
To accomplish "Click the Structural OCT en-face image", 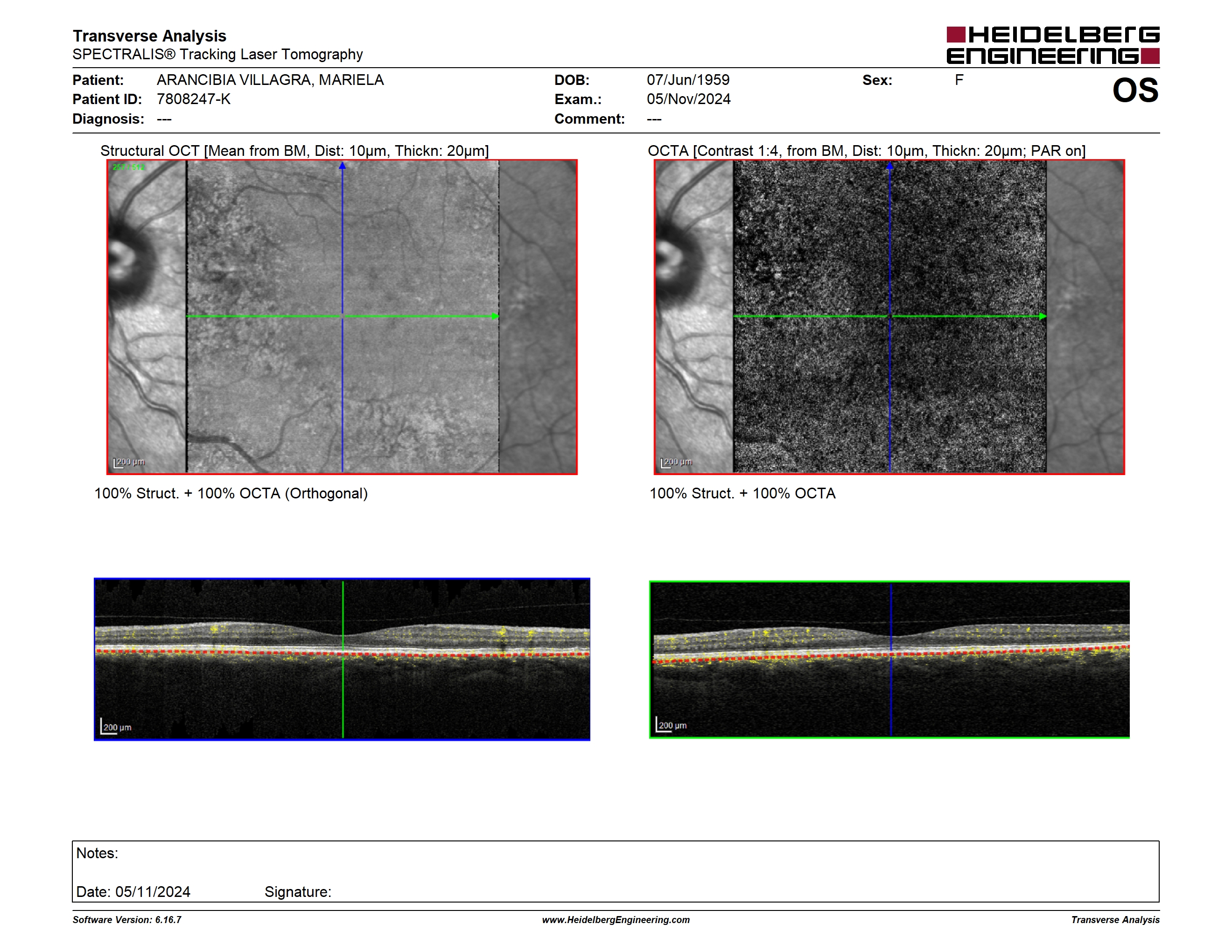I will pos(342,317).
